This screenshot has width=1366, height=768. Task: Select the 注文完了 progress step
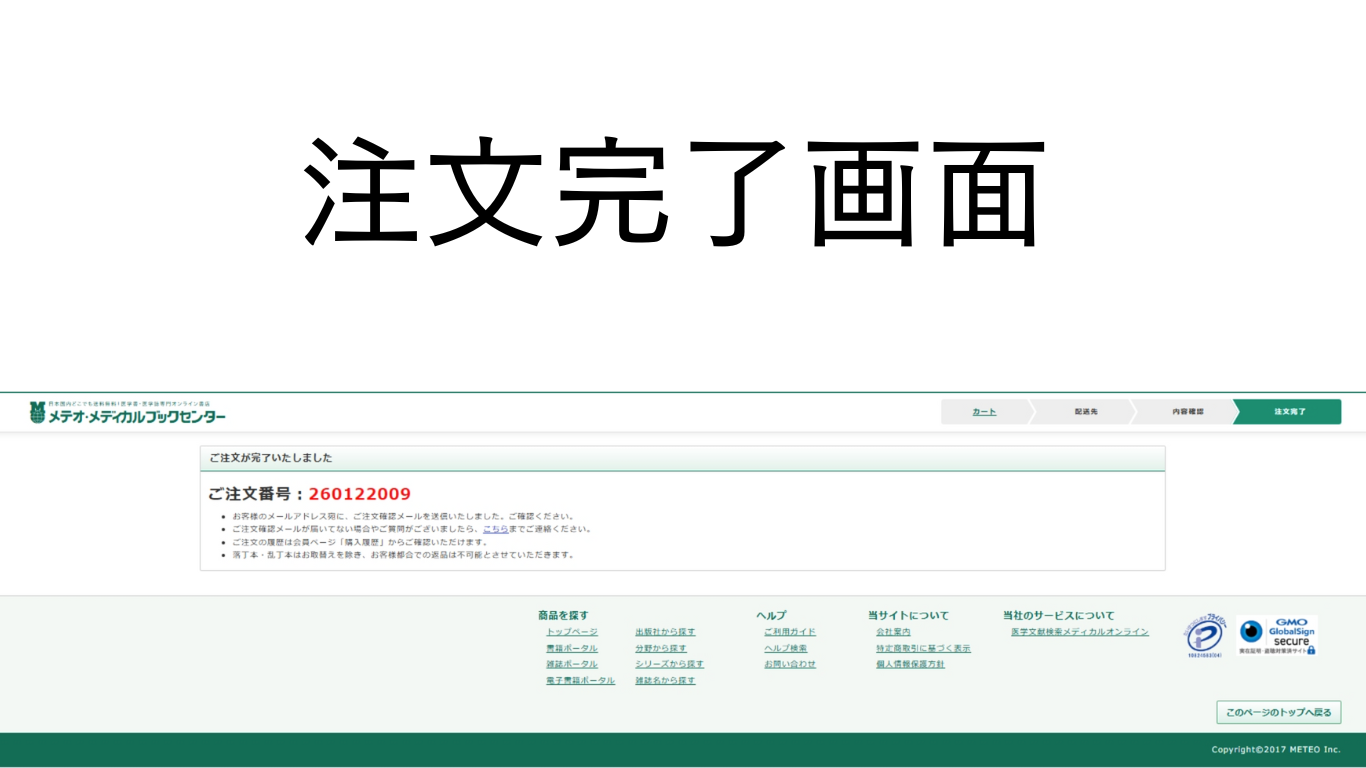pyautogui.click(x=1288, y=412)
